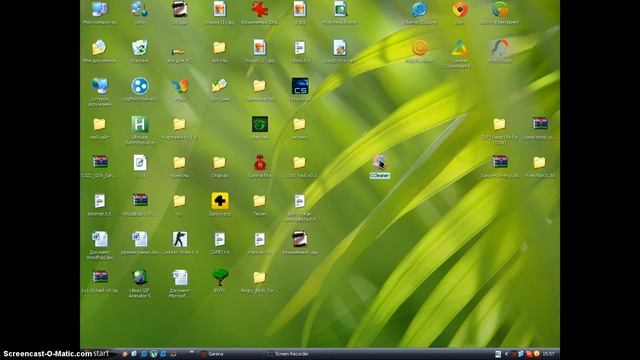Open the black icon with green swirl
Screen dimensions: 640x360
pyautogui.click(x=260, y=124)
